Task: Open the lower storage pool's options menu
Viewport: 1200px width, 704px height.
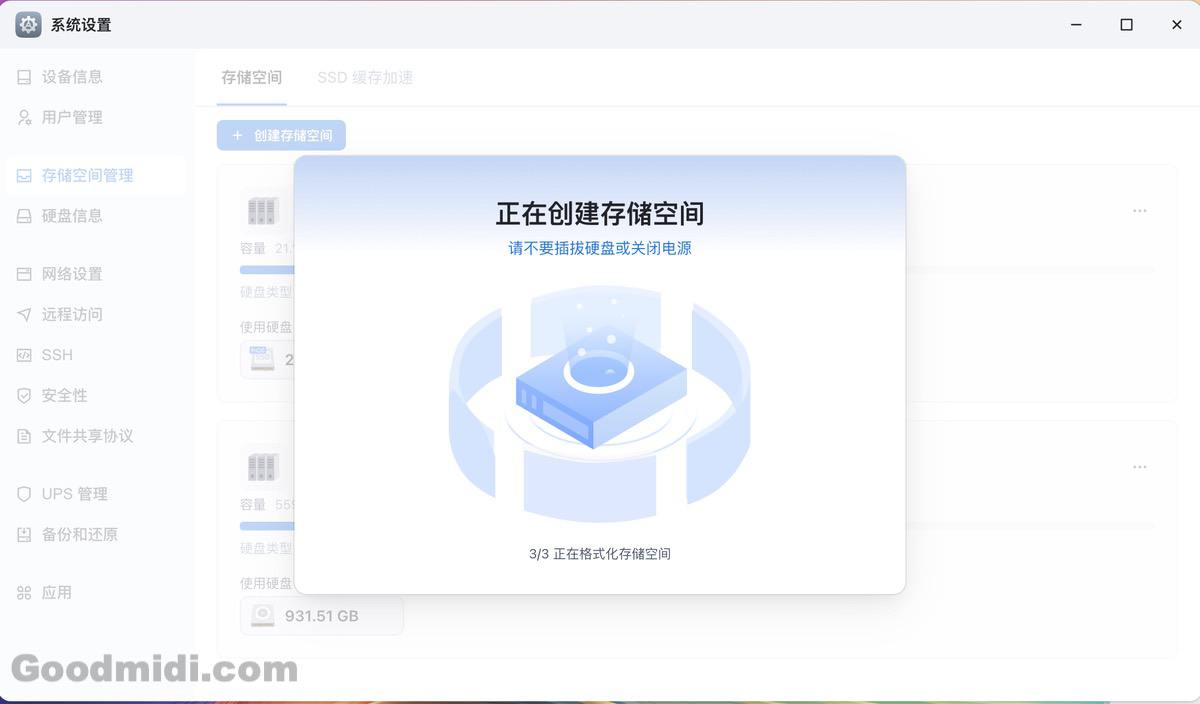Action: click(x=1139, y=466)
